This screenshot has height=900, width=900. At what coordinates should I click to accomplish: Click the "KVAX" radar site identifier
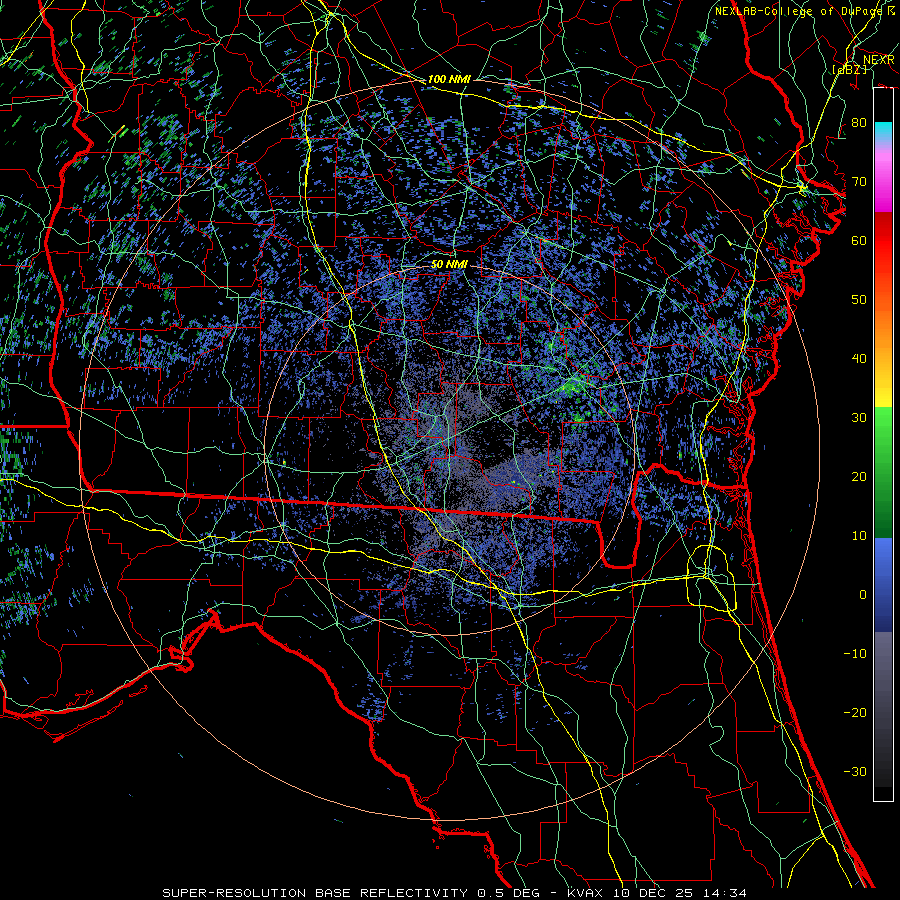[585, 893]
